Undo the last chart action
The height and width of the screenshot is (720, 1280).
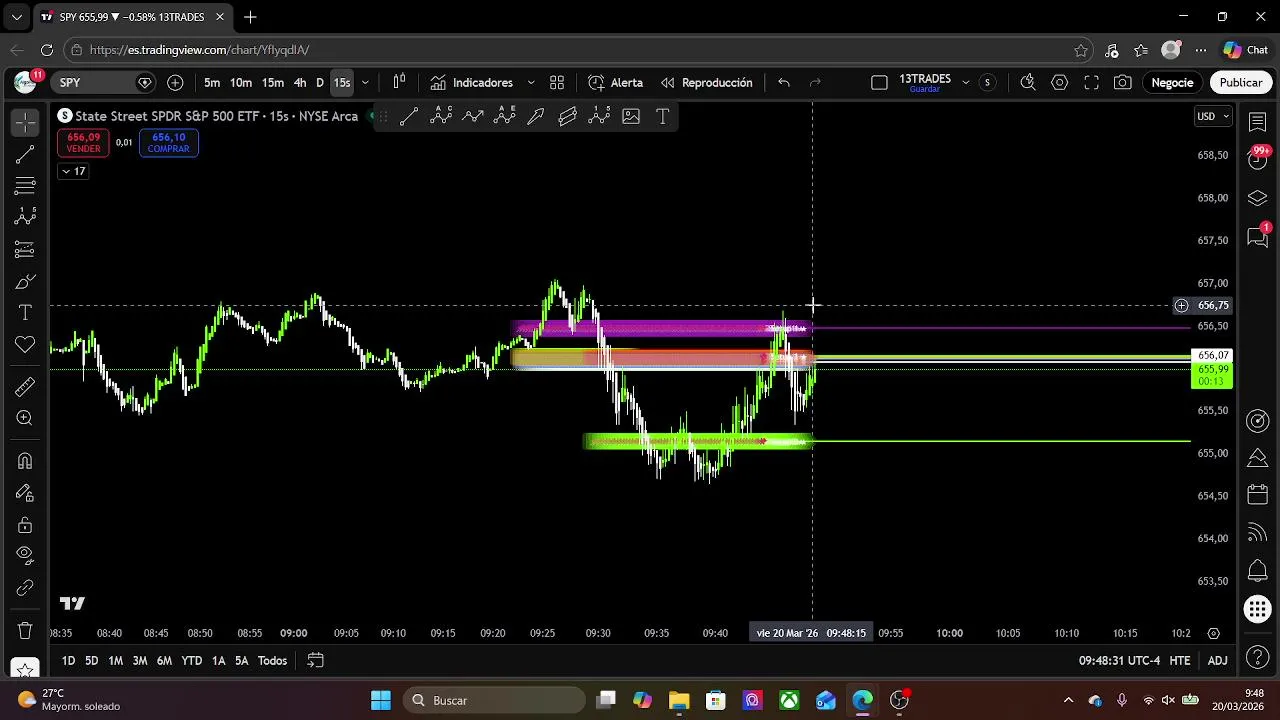(784, 83)
